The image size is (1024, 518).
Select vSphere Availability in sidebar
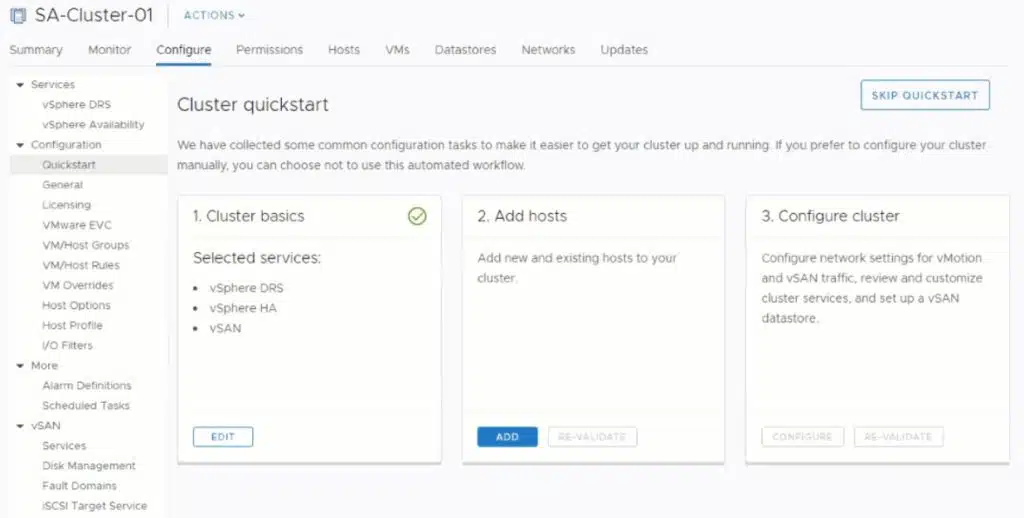pos(93,125)
